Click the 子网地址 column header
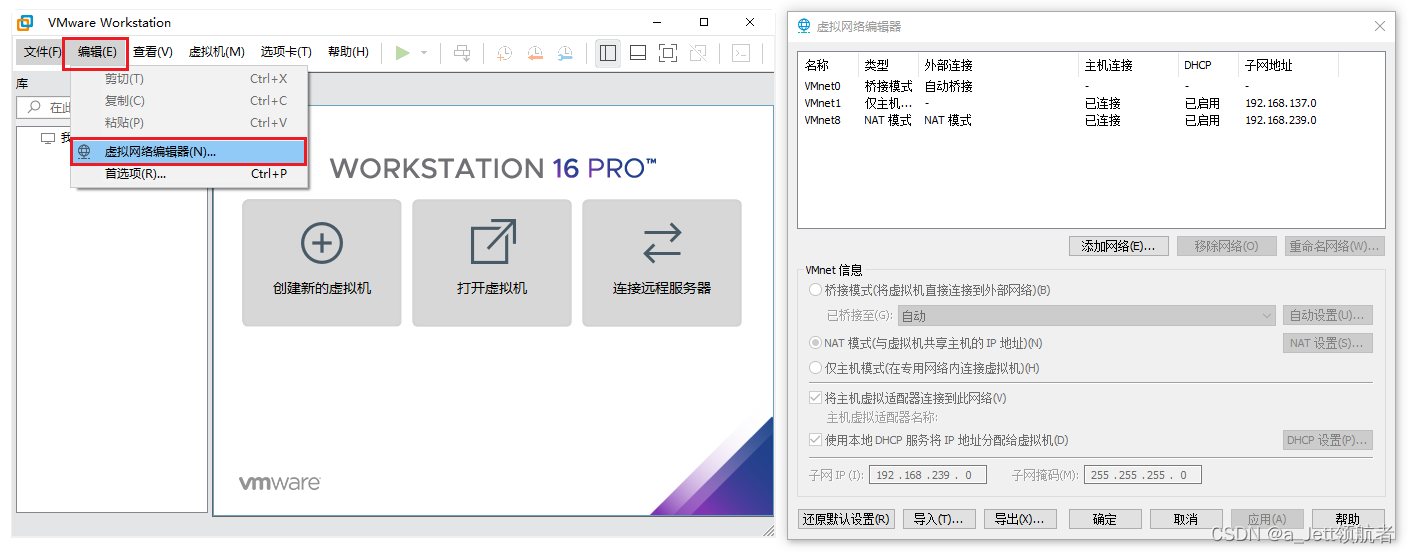 pos(1288,65)
